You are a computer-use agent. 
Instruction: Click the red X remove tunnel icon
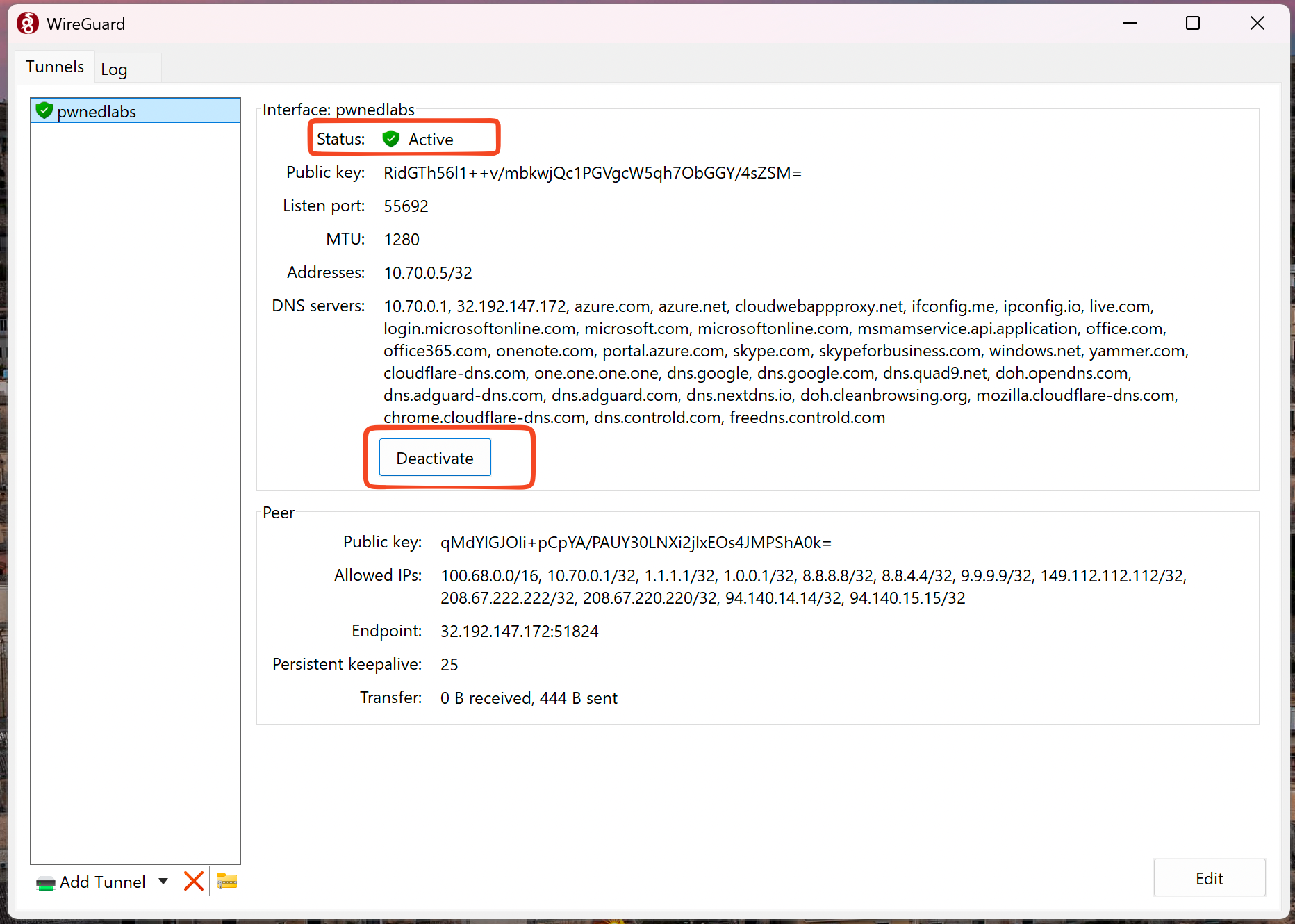click(x=194, y=882)
